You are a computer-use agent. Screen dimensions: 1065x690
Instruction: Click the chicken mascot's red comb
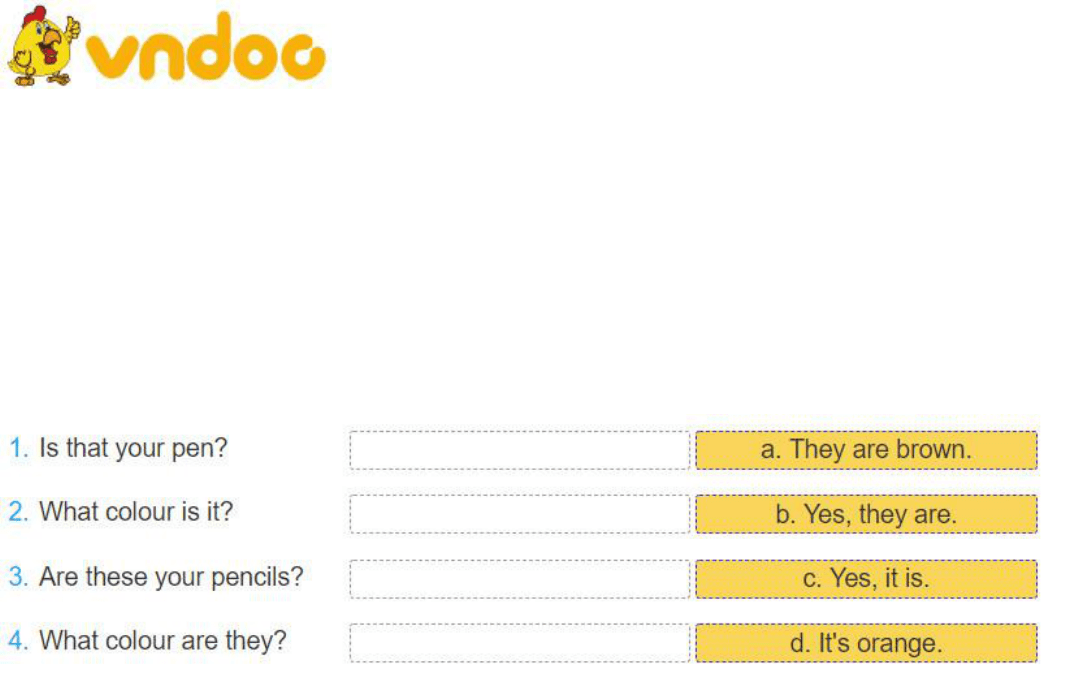[34, 17]
